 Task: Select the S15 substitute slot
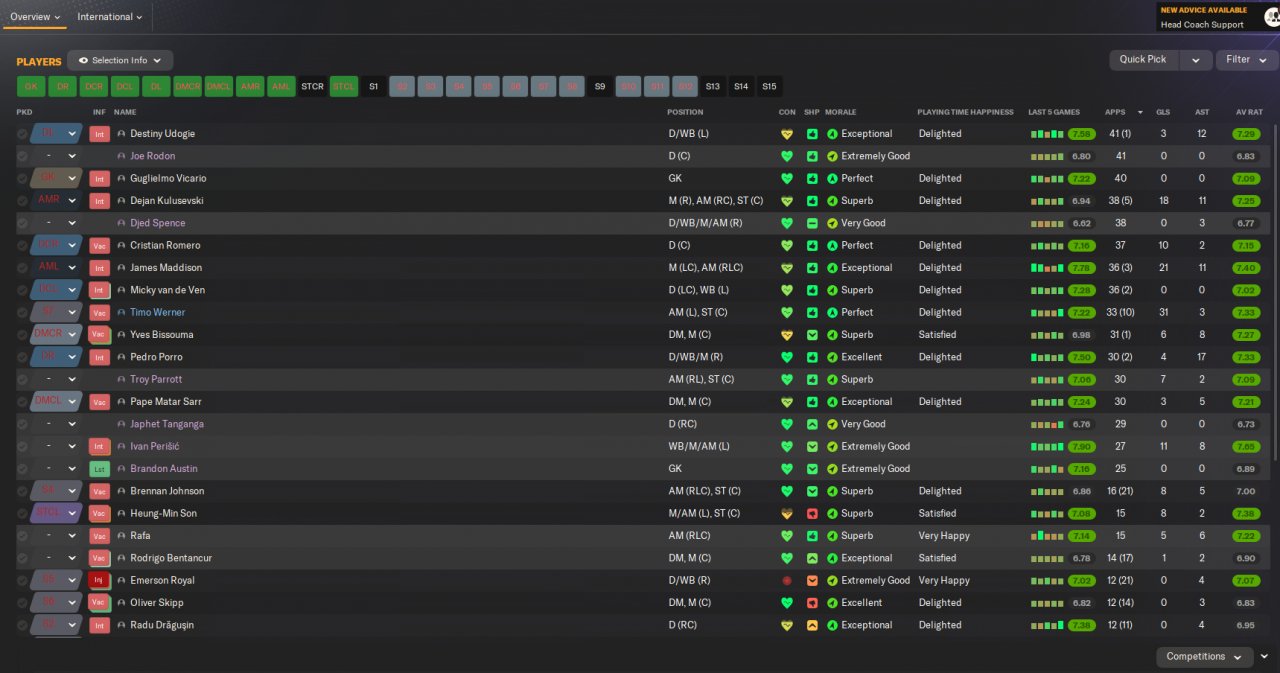(x=769, y=87)
